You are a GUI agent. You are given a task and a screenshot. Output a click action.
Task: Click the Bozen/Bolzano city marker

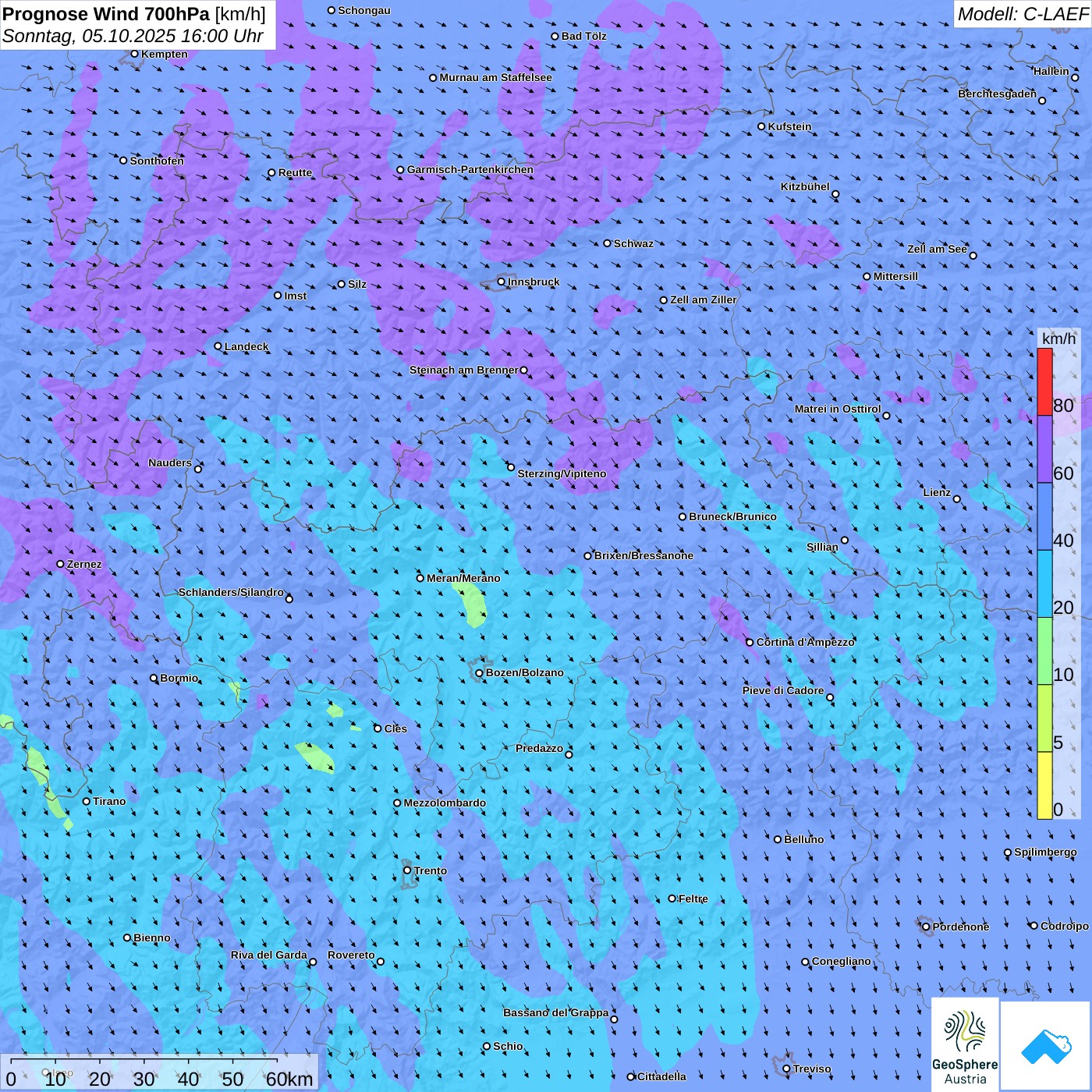[480, 673]
